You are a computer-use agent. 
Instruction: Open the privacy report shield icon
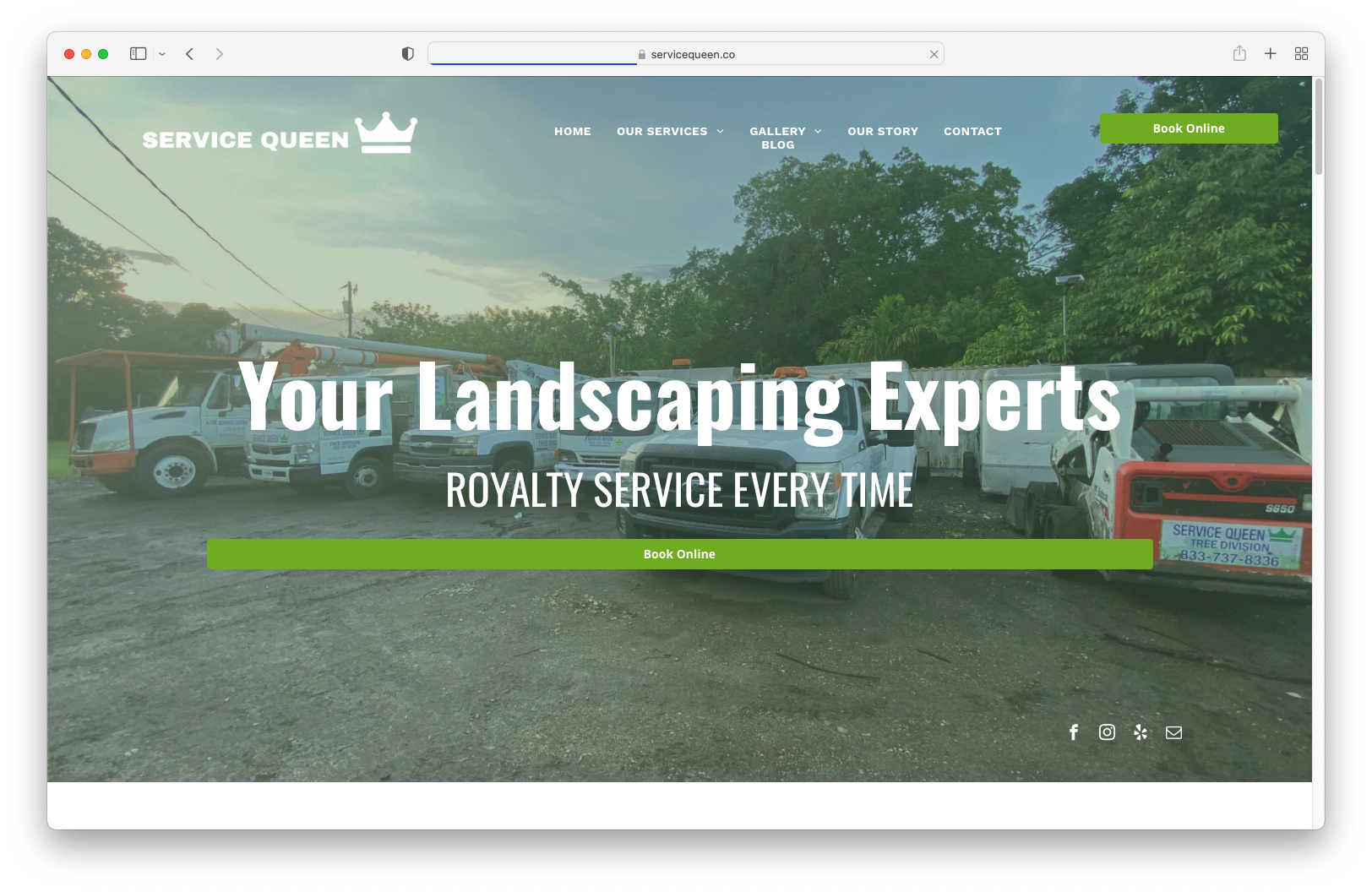[x=408, y=54]
